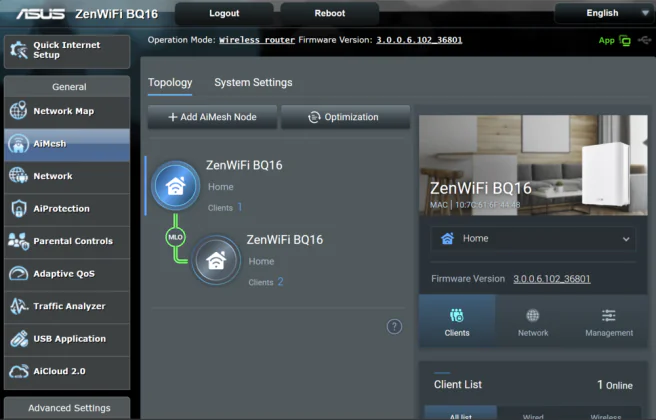
Task: Click the AiProtection shield icon
Action: point(19,208)
